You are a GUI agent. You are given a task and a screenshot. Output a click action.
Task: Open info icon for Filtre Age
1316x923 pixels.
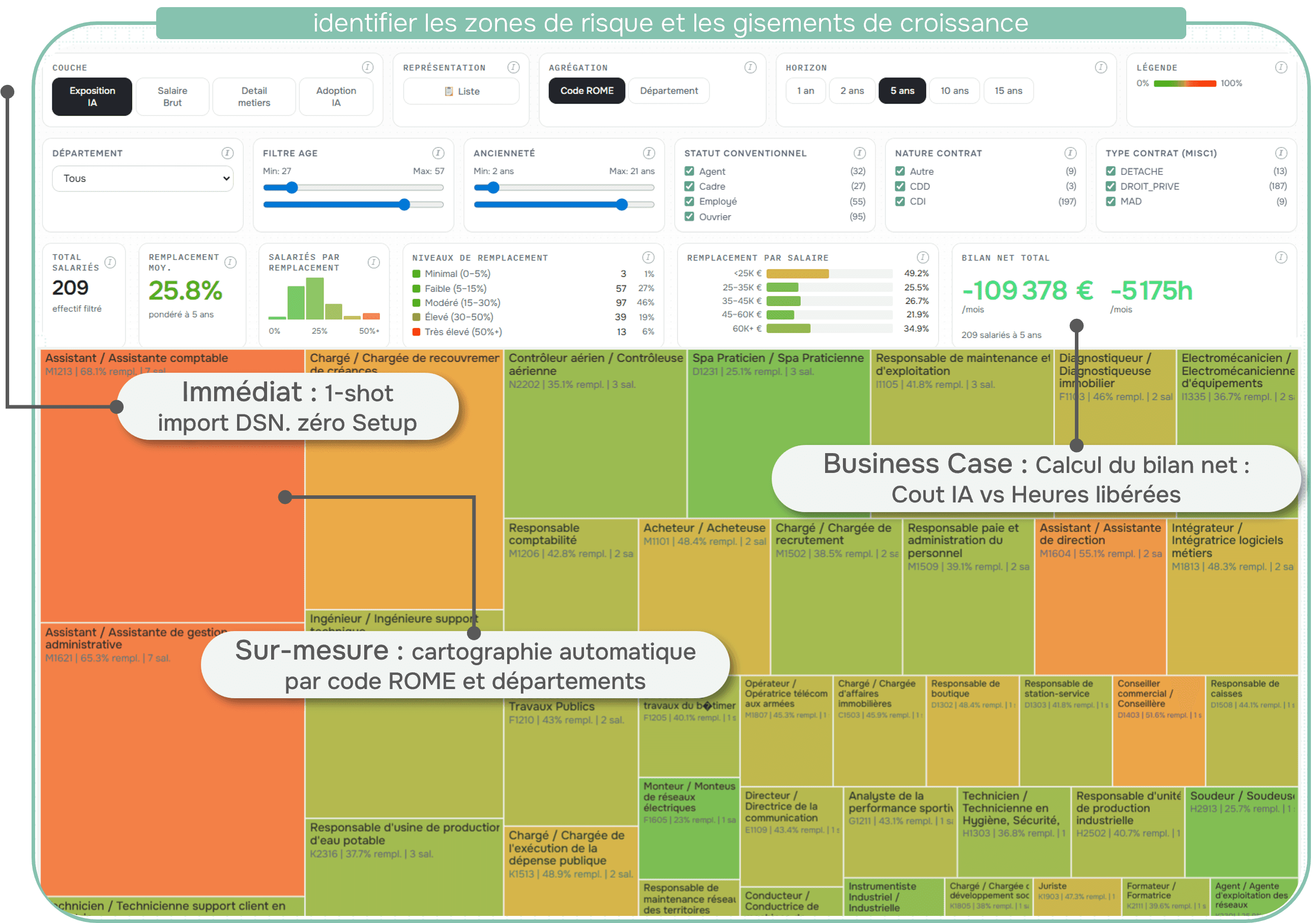click(x=438, y=153)
